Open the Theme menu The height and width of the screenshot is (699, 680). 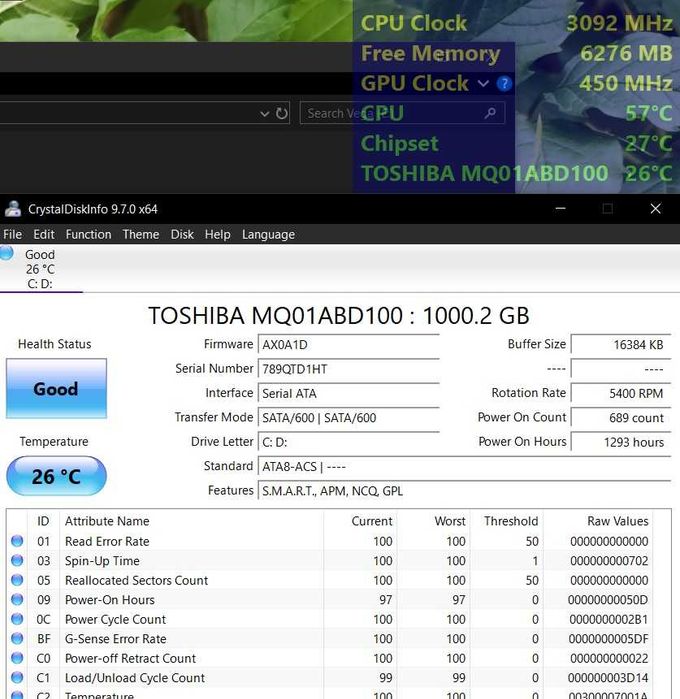140,234
